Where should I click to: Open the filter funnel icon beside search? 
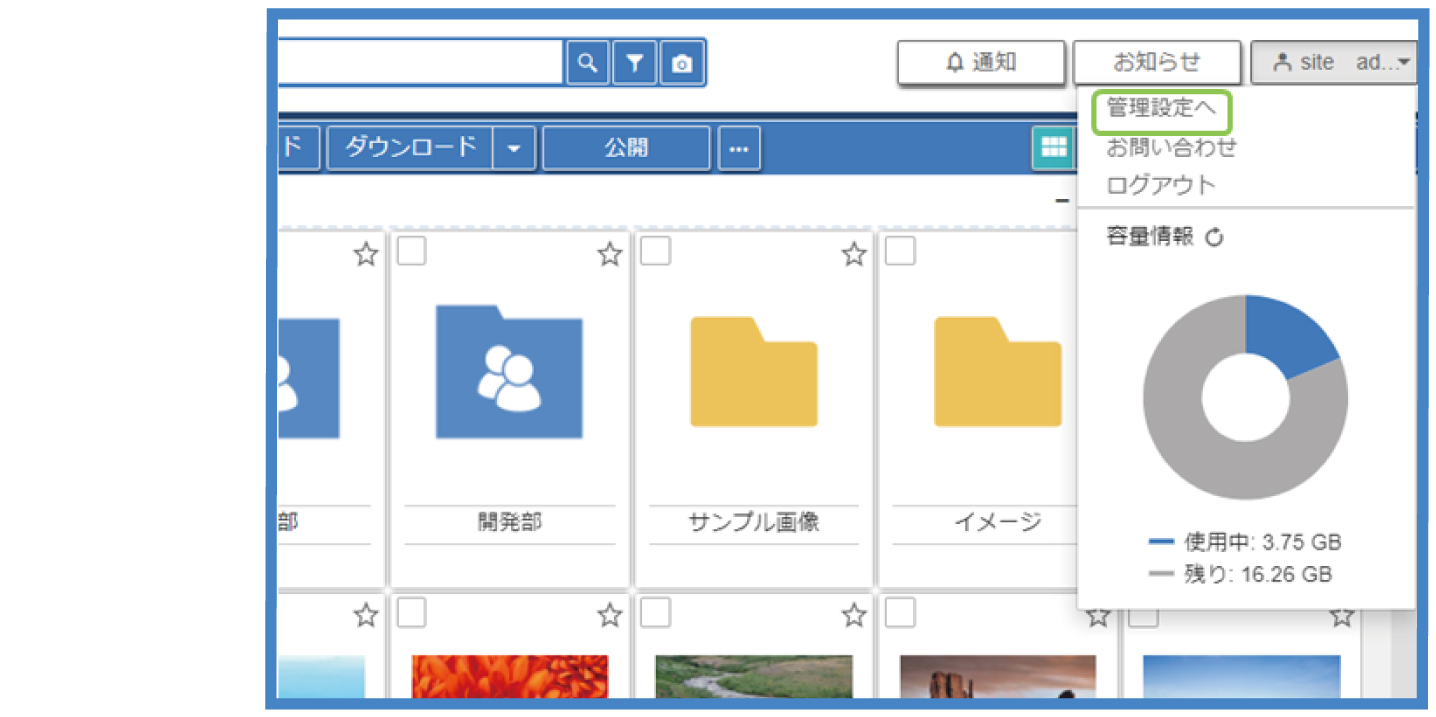[x=634, y=61]
